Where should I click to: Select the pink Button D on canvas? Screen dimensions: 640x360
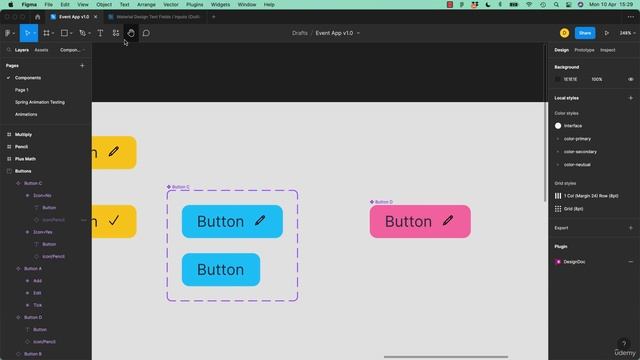point(420,222)
